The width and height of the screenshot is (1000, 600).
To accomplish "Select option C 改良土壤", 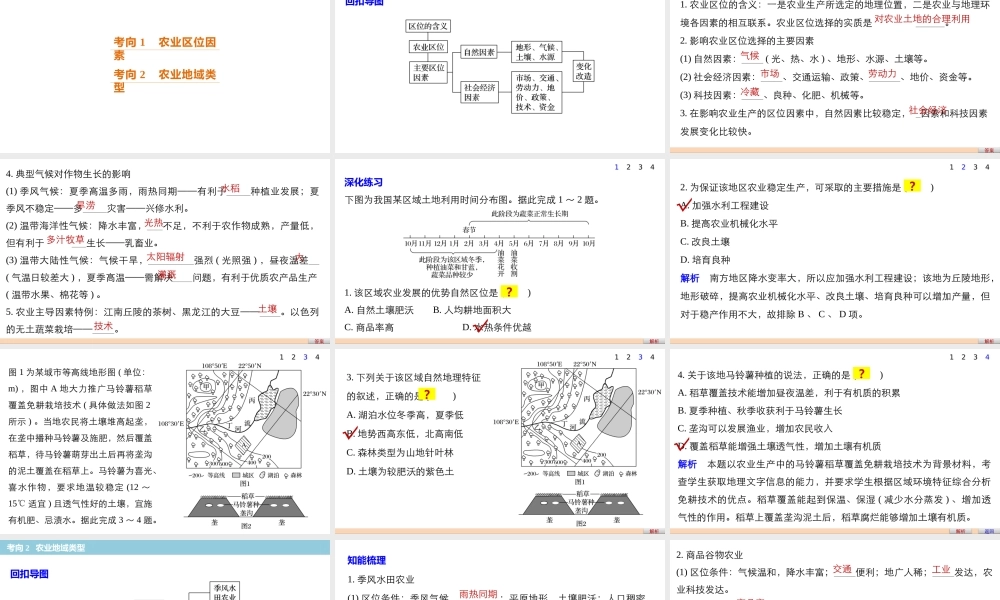I will (705, 242).
